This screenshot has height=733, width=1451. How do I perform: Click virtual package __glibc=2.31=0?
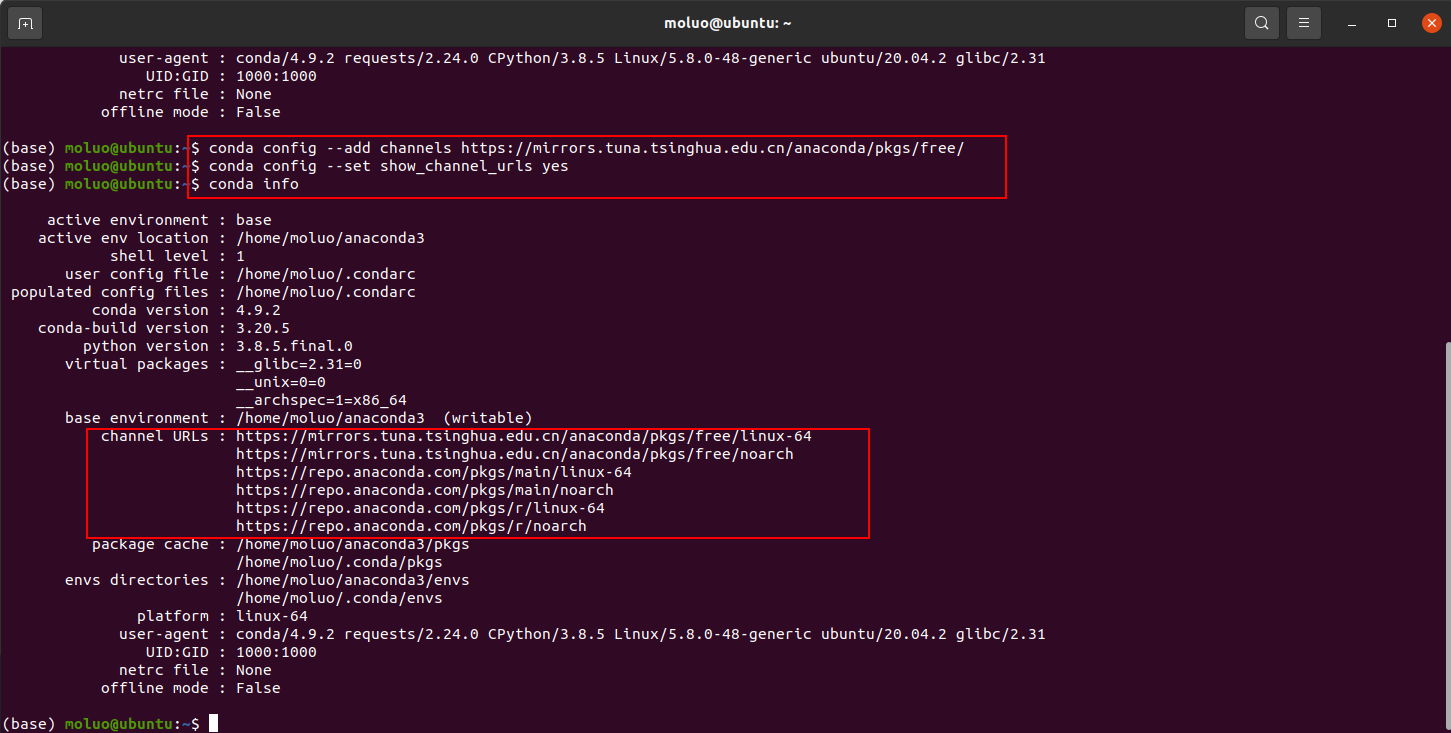(x=299, y=364)
